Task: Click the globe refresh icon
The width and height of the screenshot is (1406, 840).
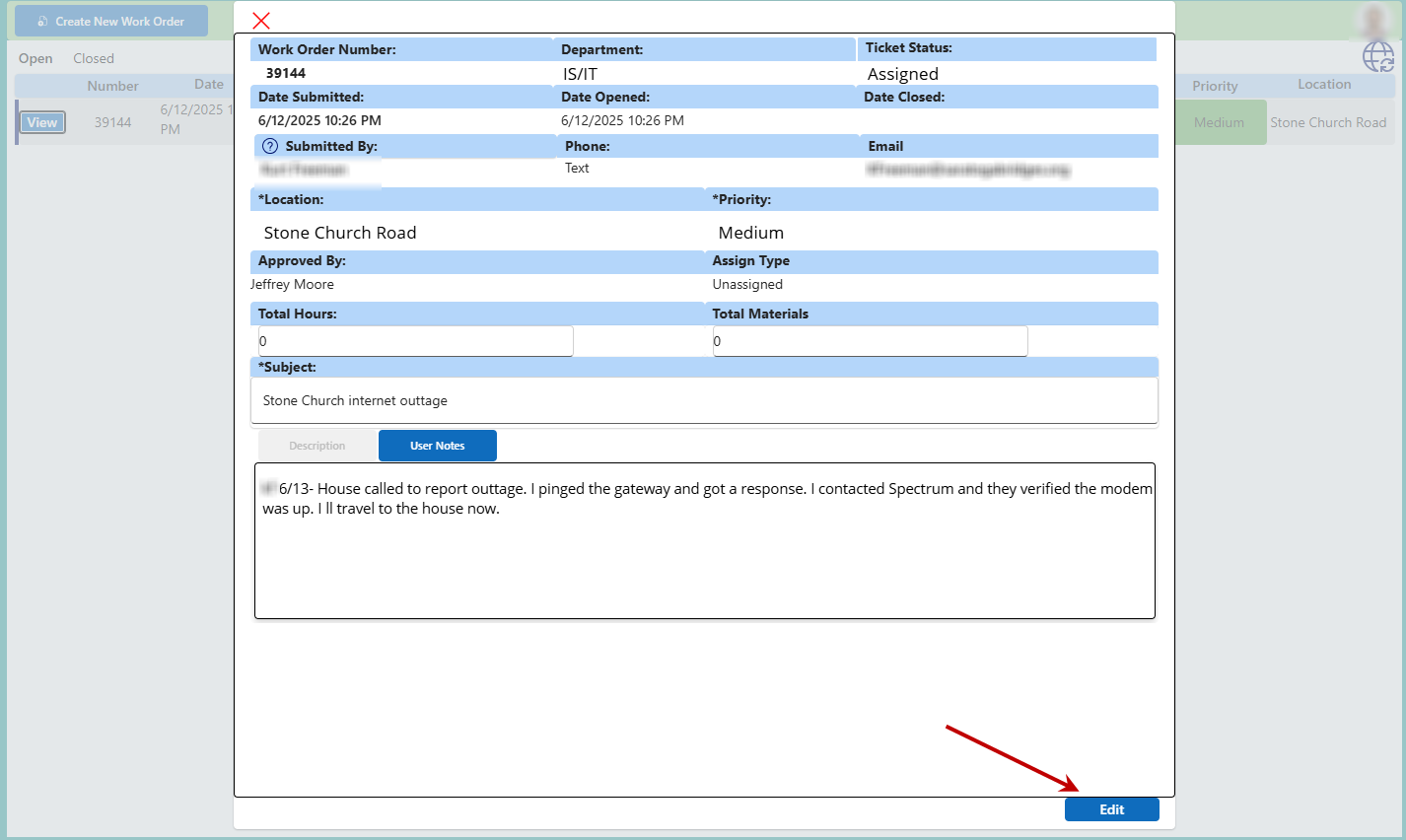Action: point(1377,57)
